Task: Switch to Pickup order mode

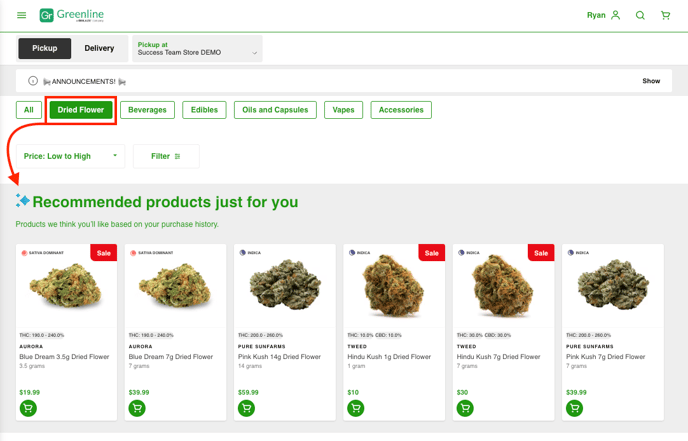Action: tap(45, 48)
